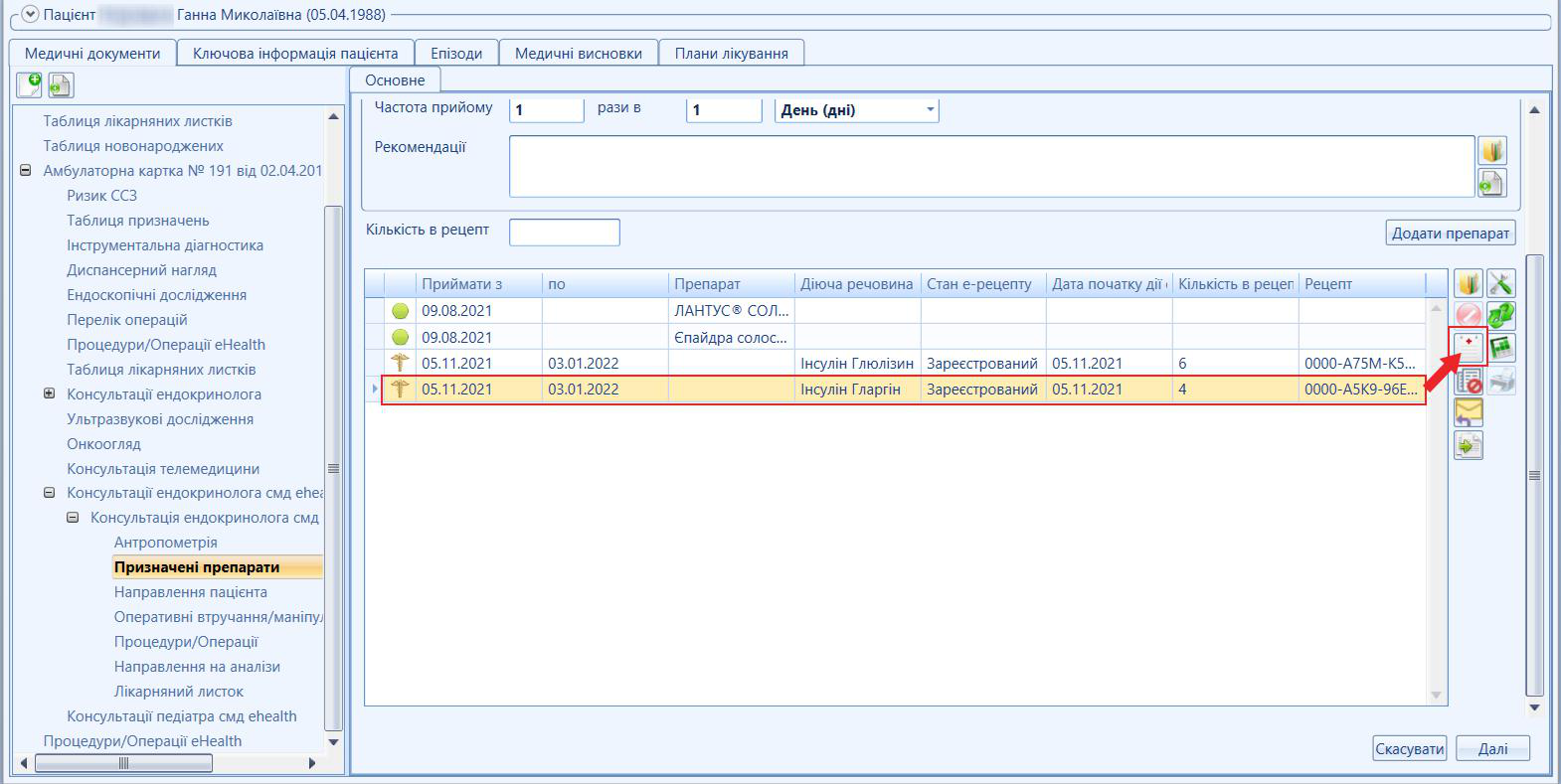Click green status circle of Епайдра row

pos(400,337)
